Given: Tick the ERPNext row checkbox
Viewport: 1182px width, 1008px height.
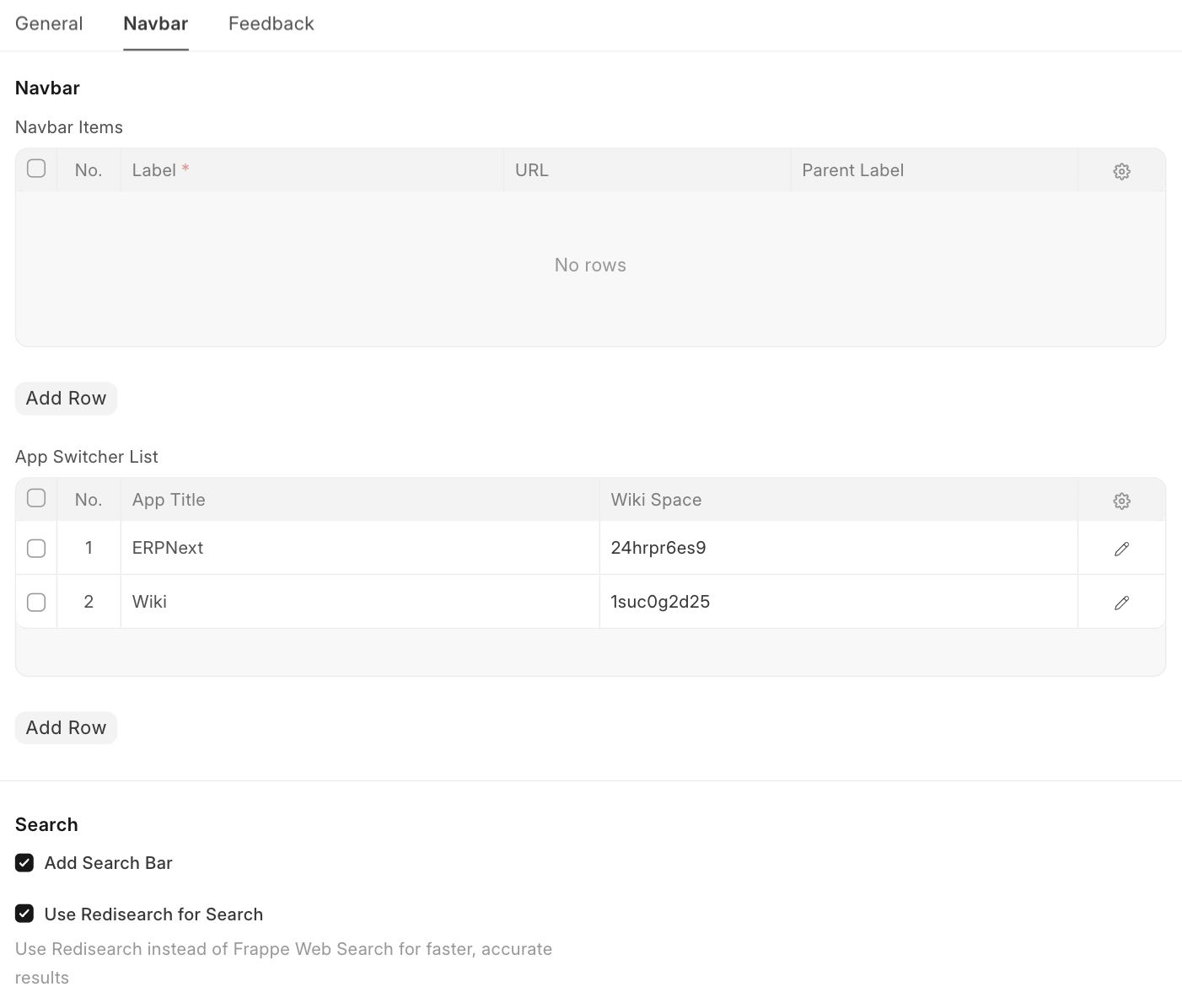Looking at the screenshot, I should [36, 549].
